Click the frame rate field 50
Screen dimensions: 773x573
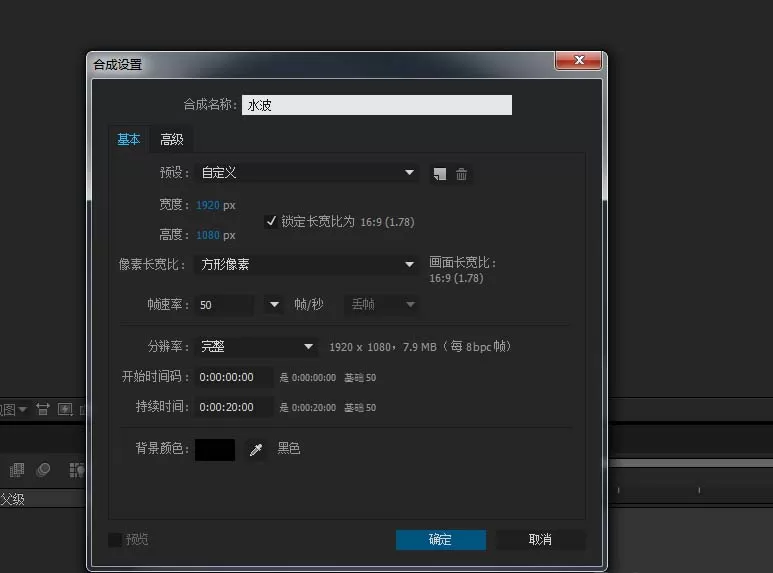pyautogui.click(x=225, y=305)
